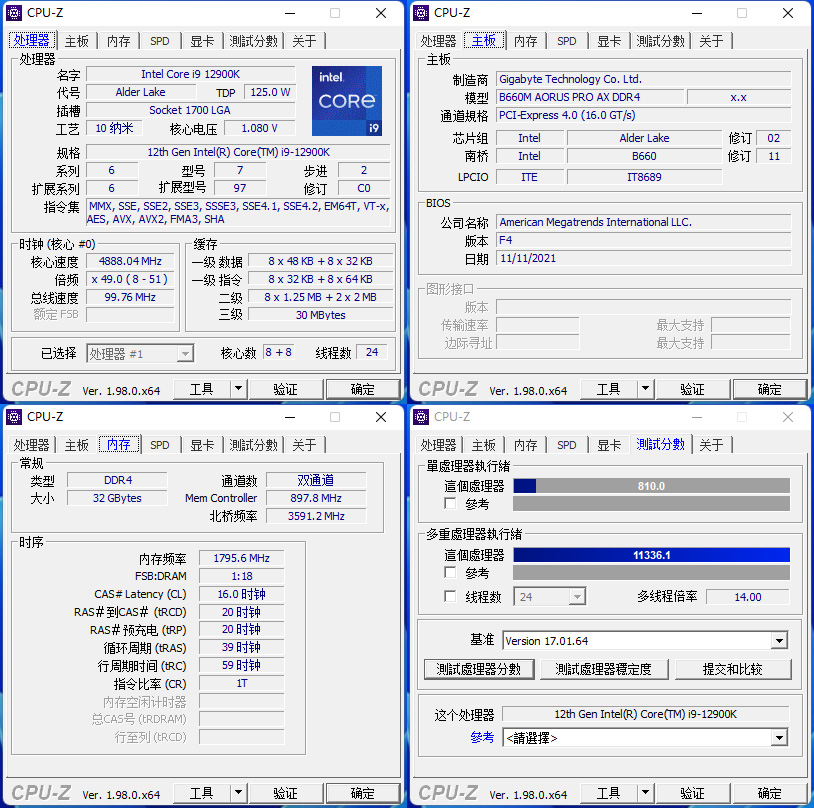Enable the 线程数 checkbox in the benchmark window

coord(450,596)
